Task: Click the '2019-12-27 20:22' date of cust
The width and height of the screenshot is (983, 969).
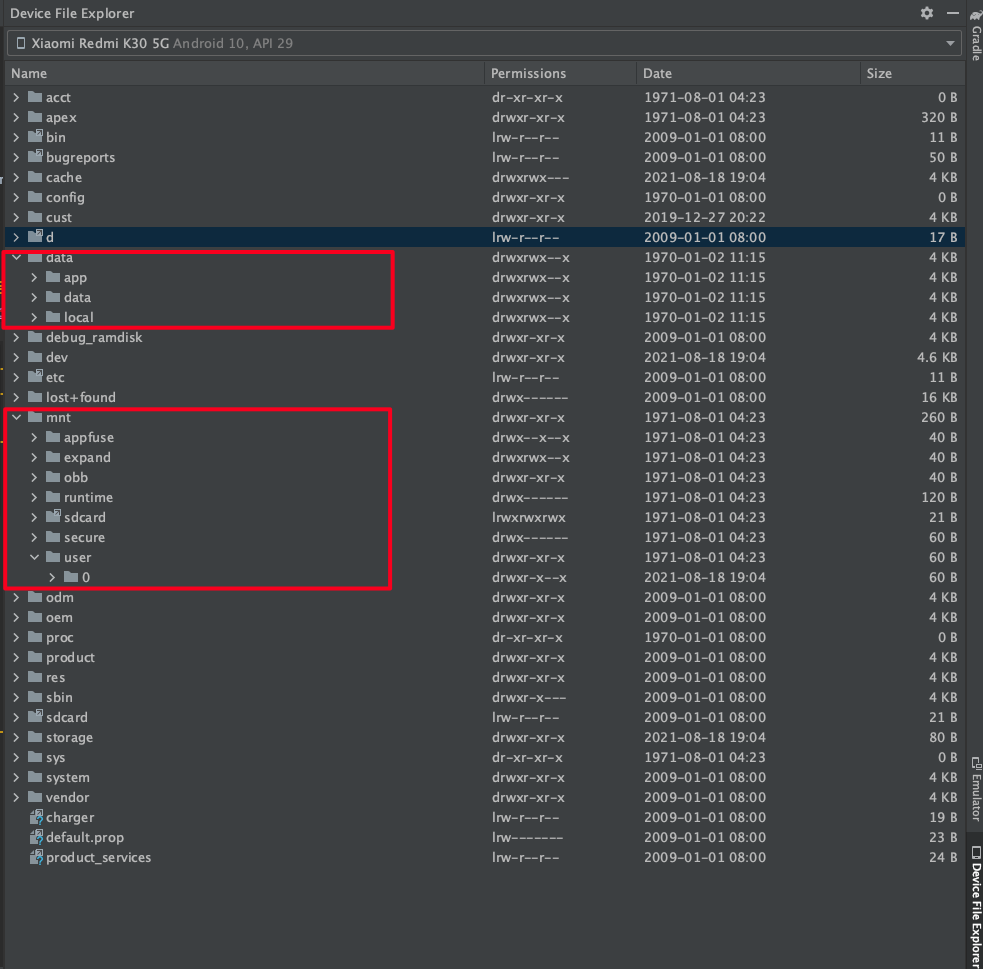Action: click(x=705, y=217)
